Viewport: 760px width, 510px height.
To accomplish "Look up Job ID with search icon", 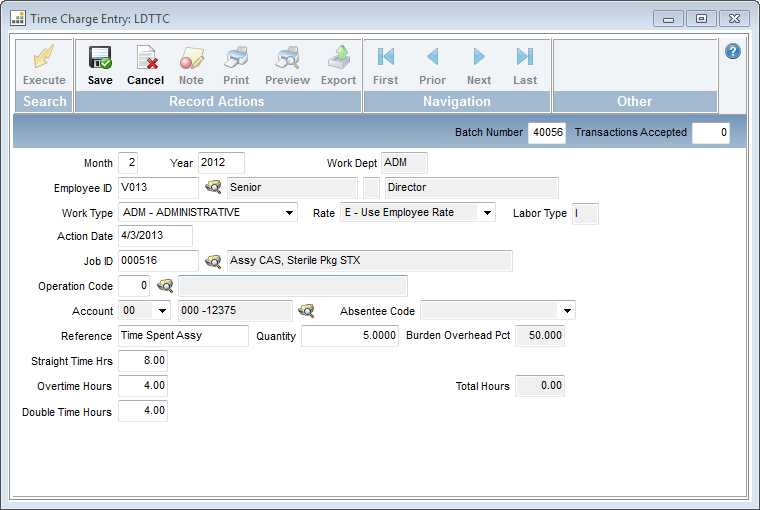I will click(x=213, y=261).
